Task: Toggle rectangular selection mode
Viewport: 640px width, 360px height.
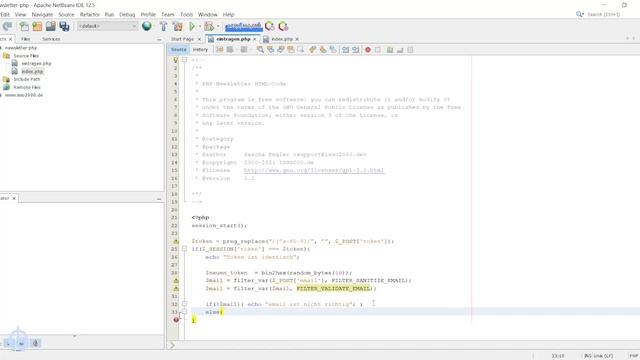Action: point(301,50)
